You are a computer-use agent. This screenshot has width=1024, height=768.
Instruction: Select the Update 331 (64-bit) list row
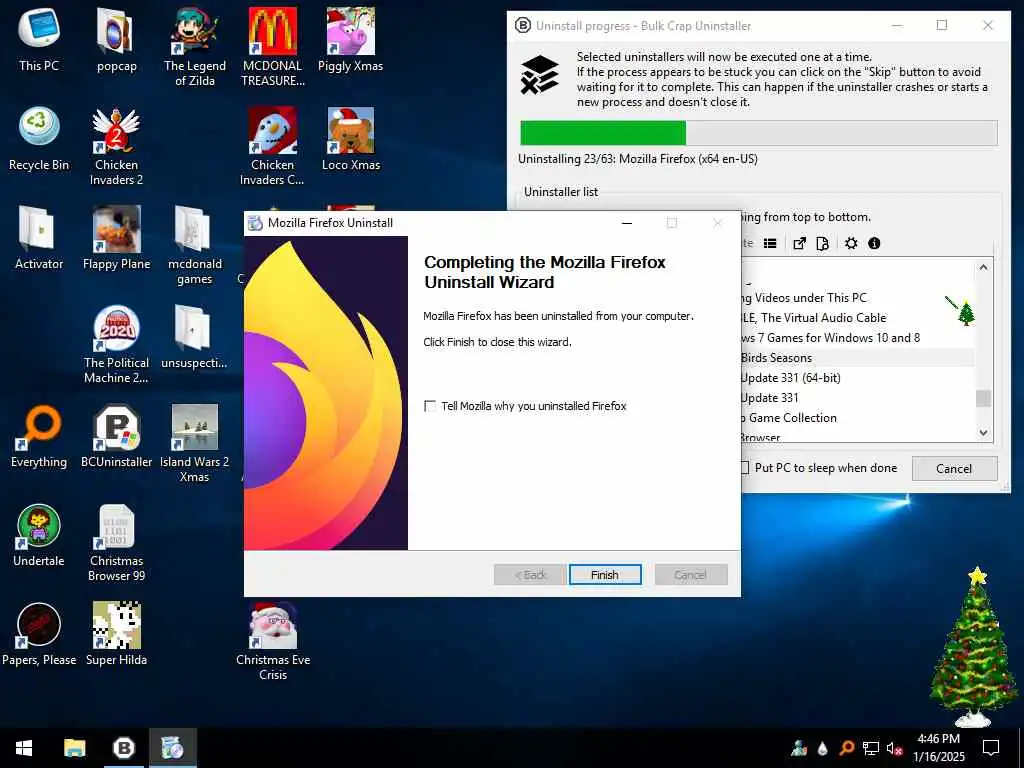point(857,377)
